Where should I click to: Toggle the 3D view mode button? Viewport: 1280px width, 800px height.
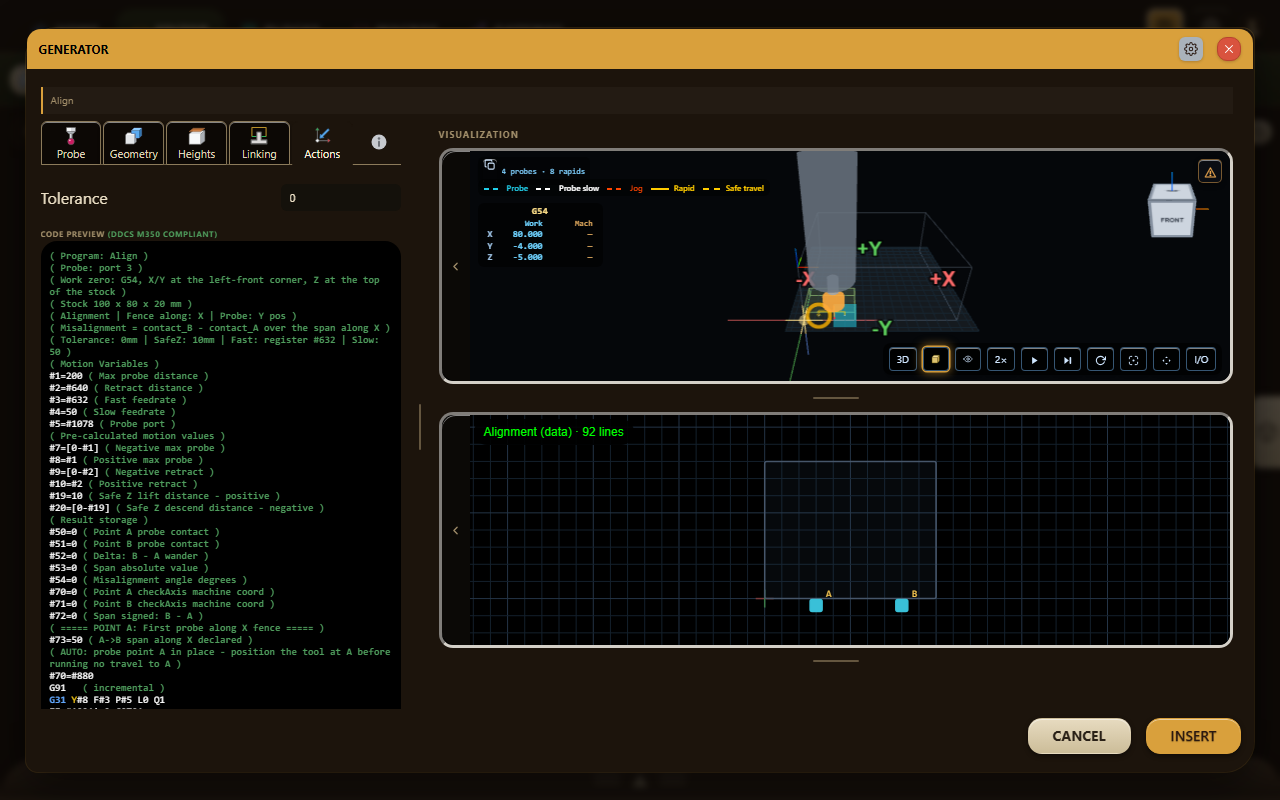coord(903,359)
